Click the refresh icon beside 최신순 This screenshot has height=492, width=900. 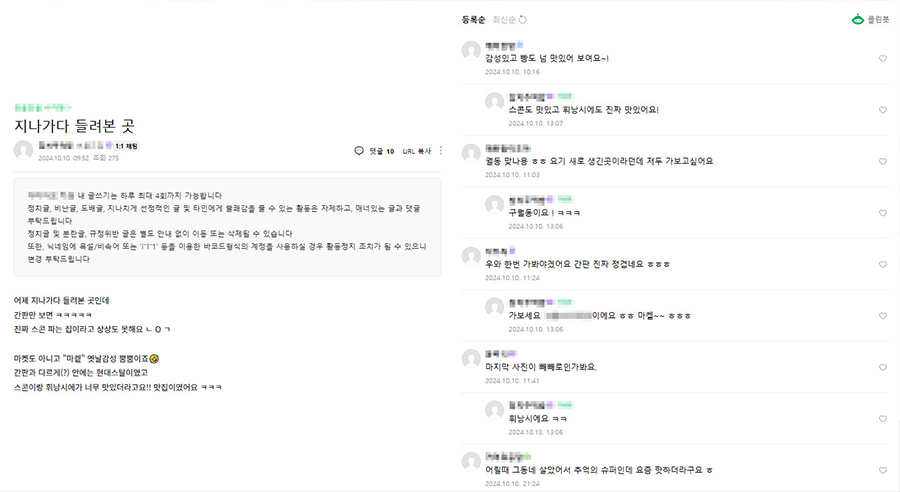point(522,19)
